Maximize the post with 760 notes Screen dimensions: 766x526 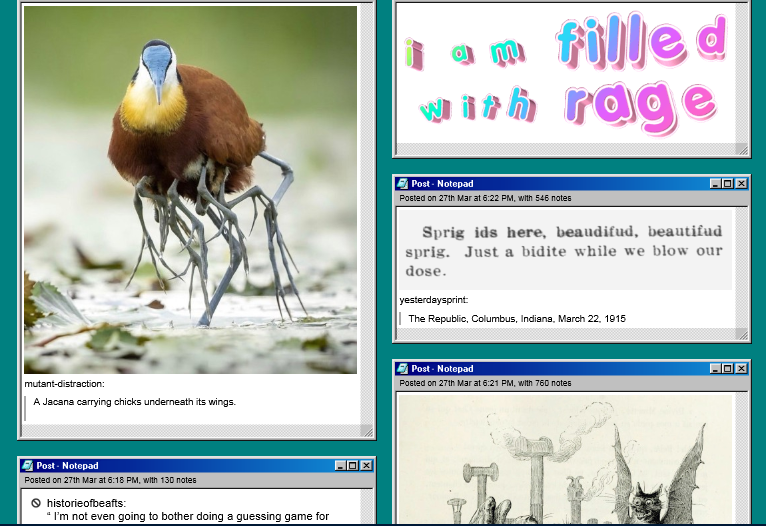pos(728,369)
